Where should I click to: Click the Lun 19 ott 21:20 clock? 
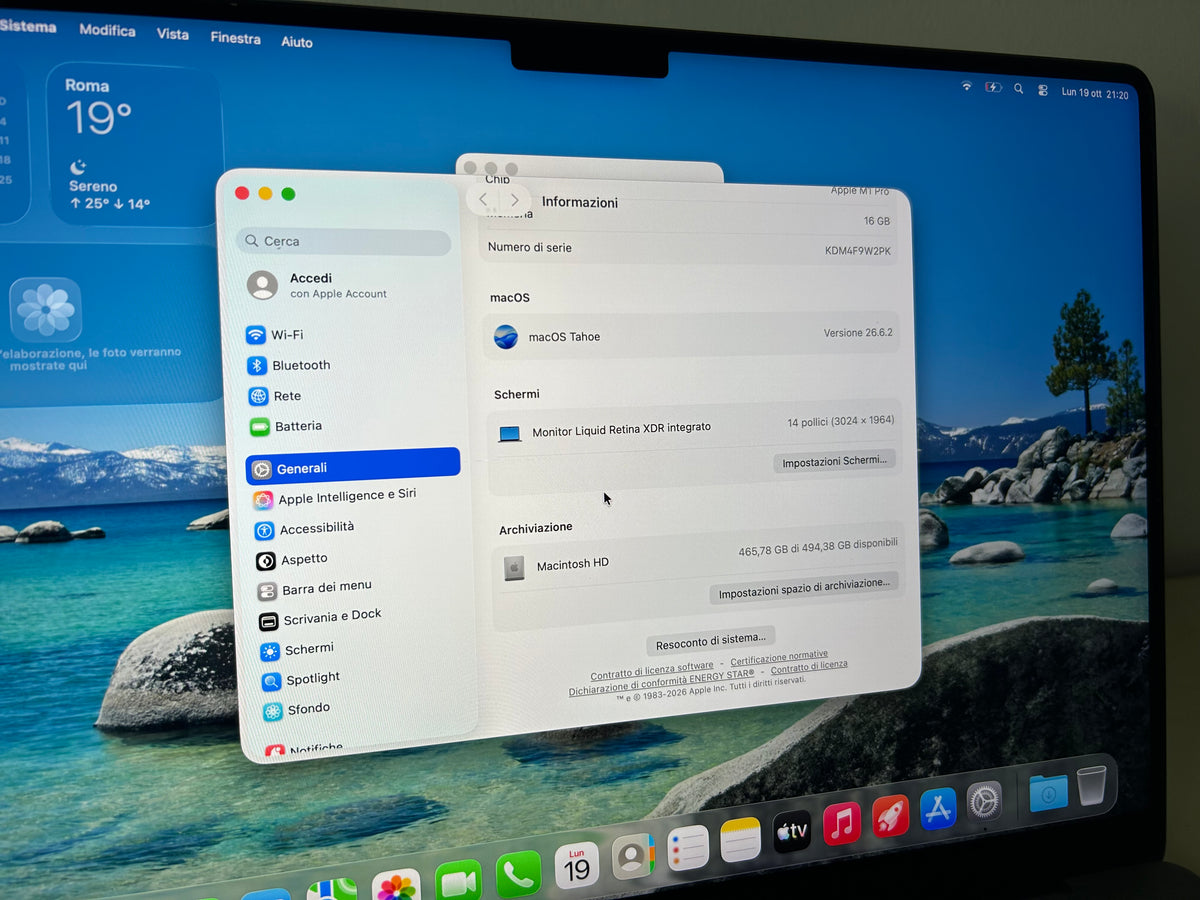pyautogui.click(x=1095, y=94)
